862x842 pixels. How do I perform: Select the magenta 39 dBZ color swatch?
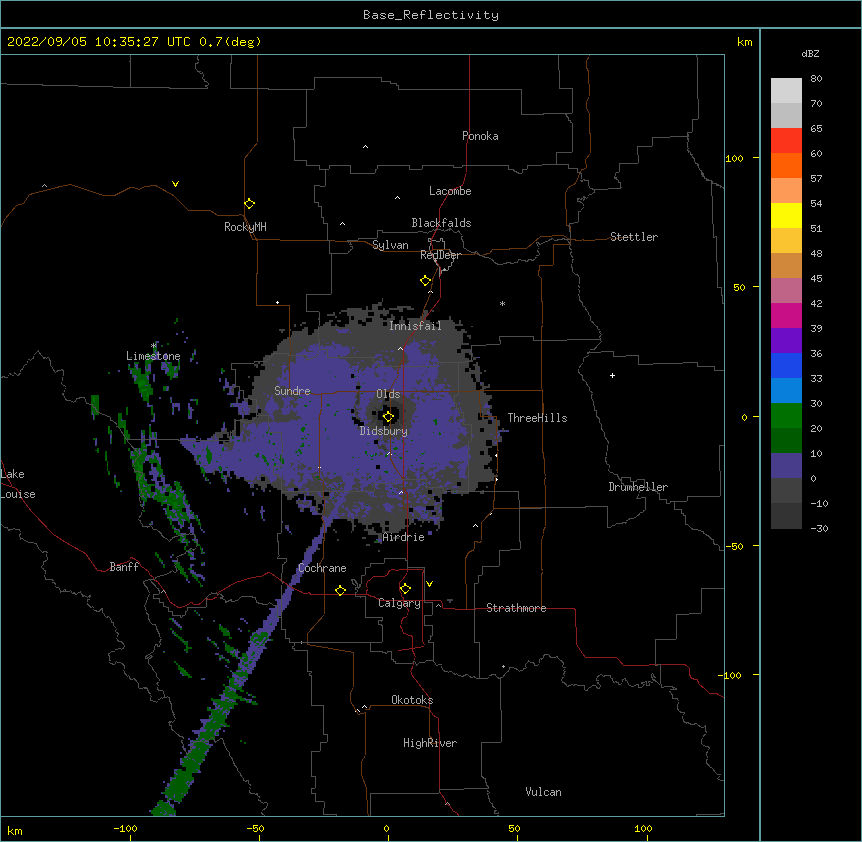point(786,315)
